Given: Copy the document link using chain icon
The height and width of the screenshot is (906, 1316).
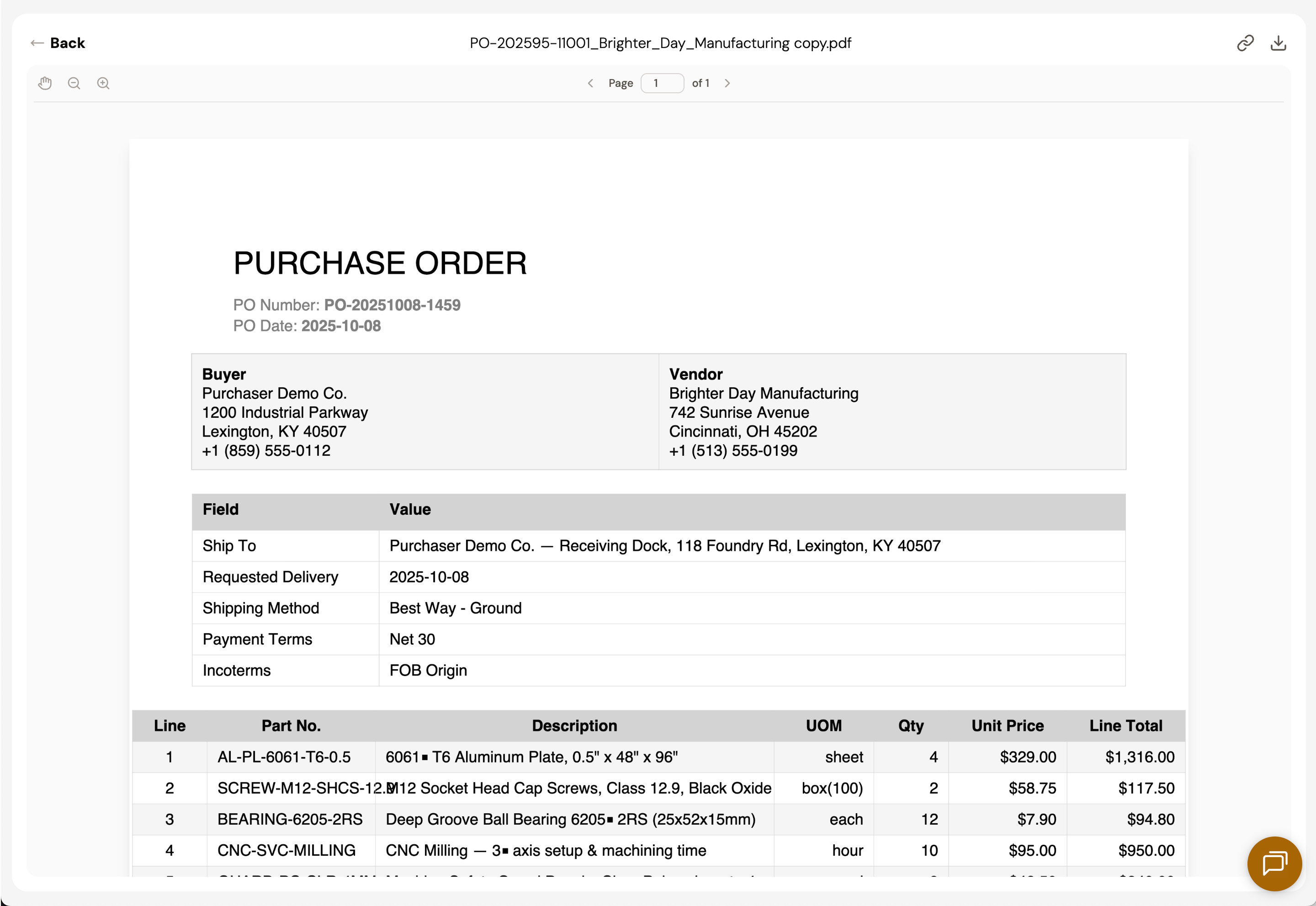Looking at the screenshot, I should (1245, 43).
